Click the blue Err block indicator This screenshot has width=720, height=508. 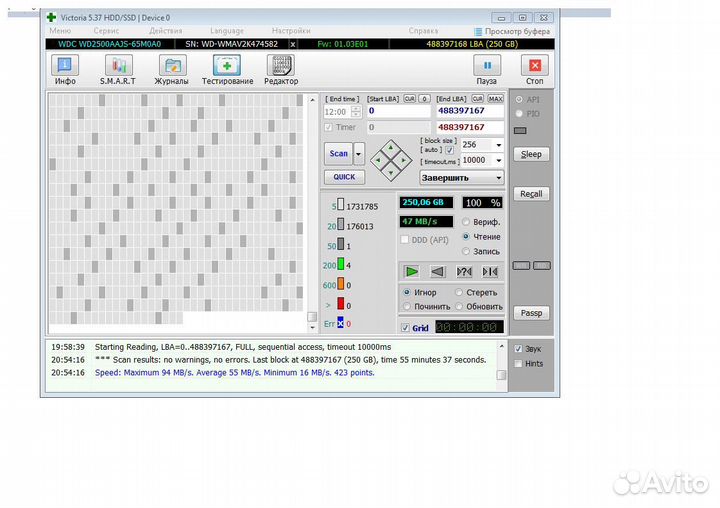click(x=341, y=322)
